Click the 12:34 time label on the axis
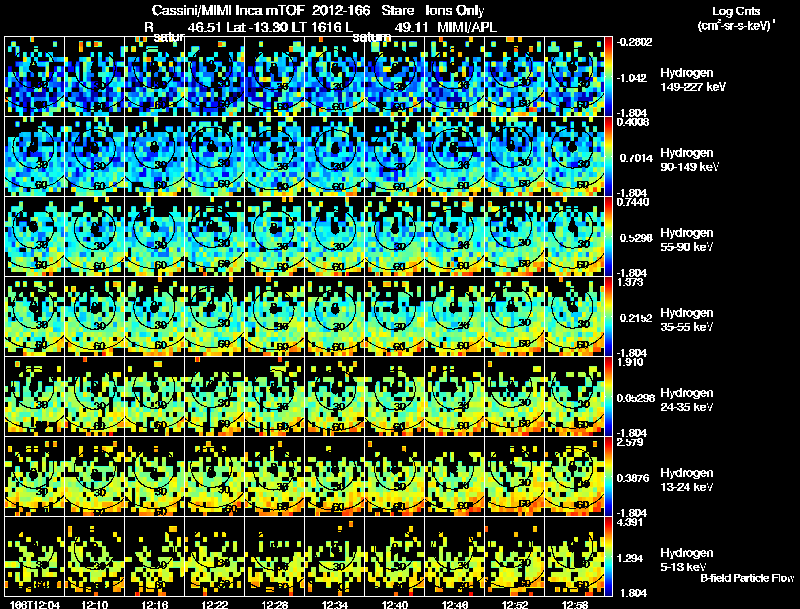Image resolution: width=800 pixels, height=609 pixels. 335,605
